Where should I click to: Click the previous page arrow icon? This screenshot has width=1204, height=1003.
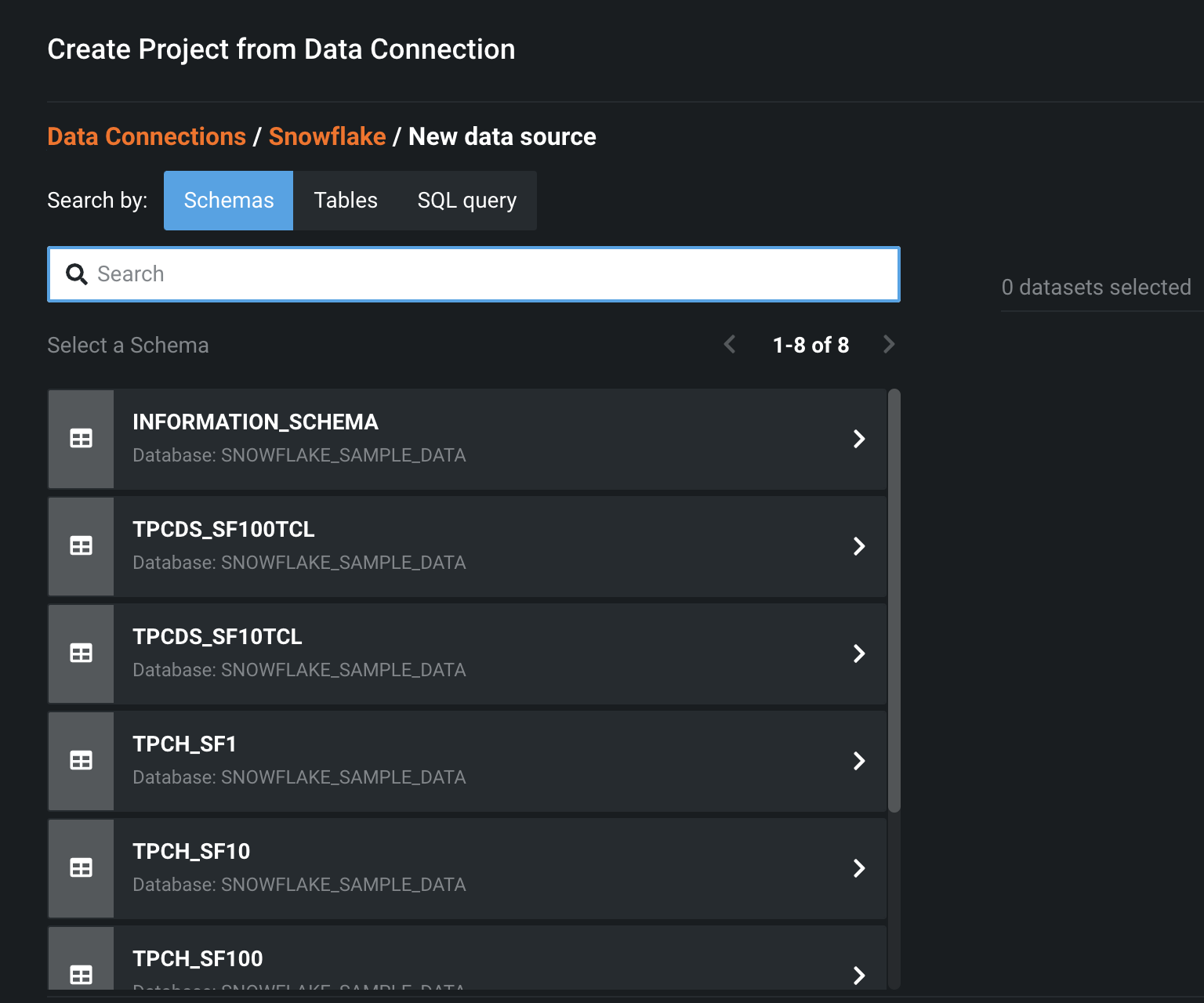(x=730, y=344)
